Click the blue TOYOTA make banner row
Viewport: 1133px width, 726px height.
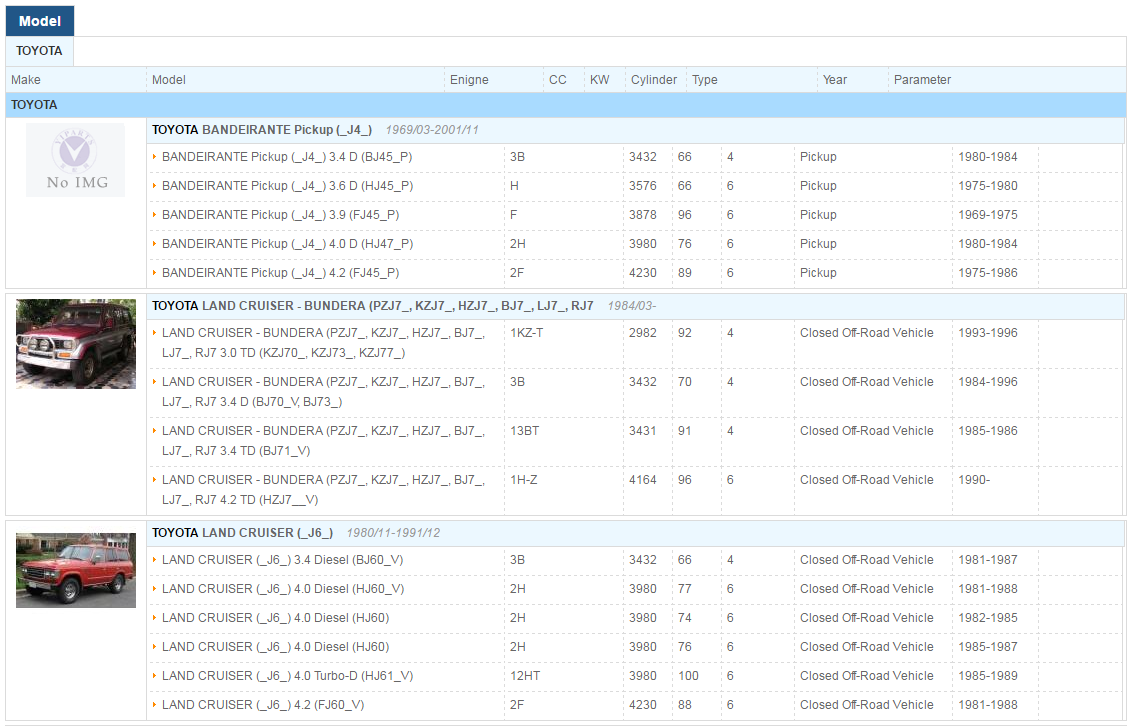click(x=566, y=105)
